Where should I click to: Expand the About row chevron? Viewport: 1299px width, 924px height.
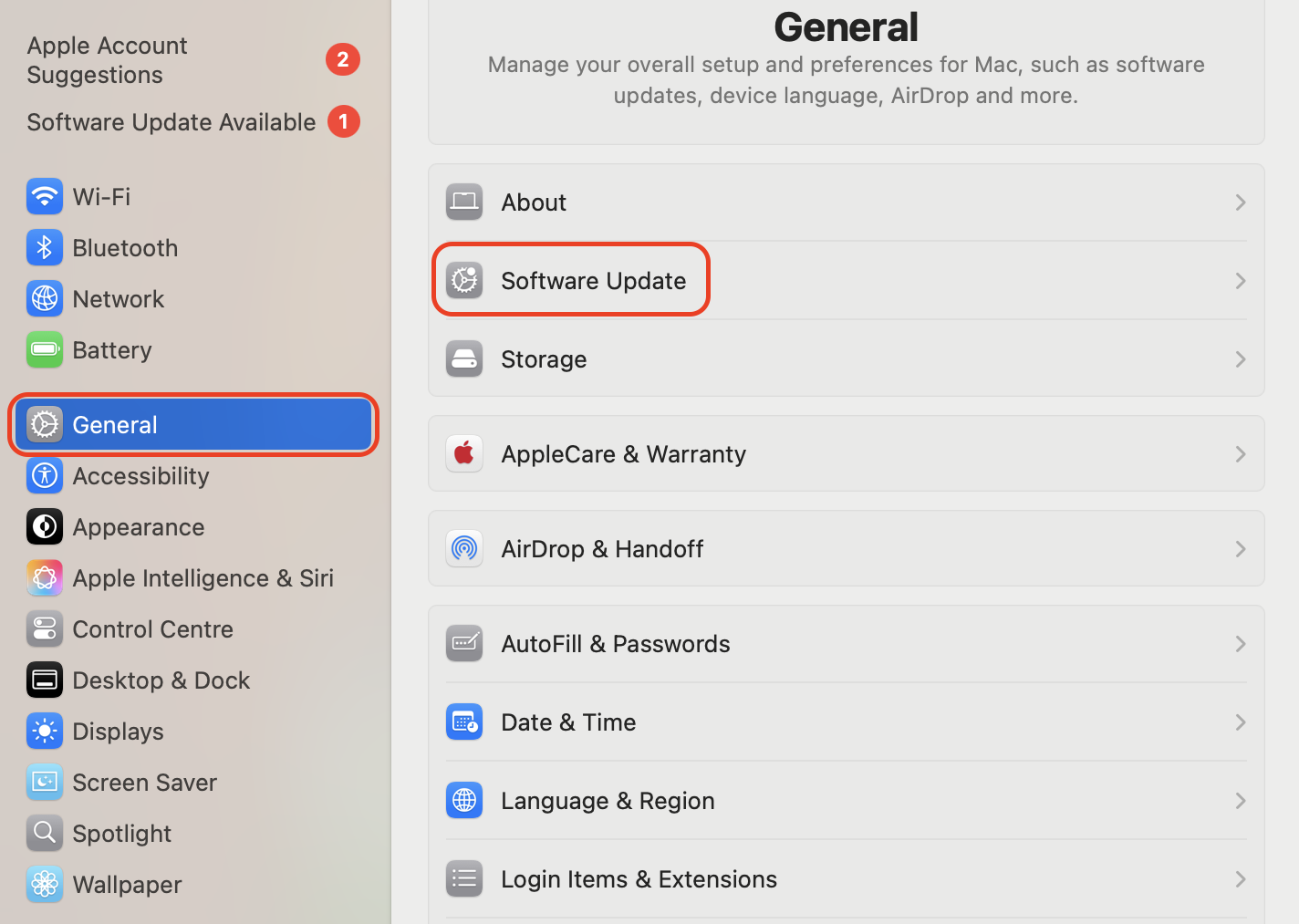coord(1240,202)
